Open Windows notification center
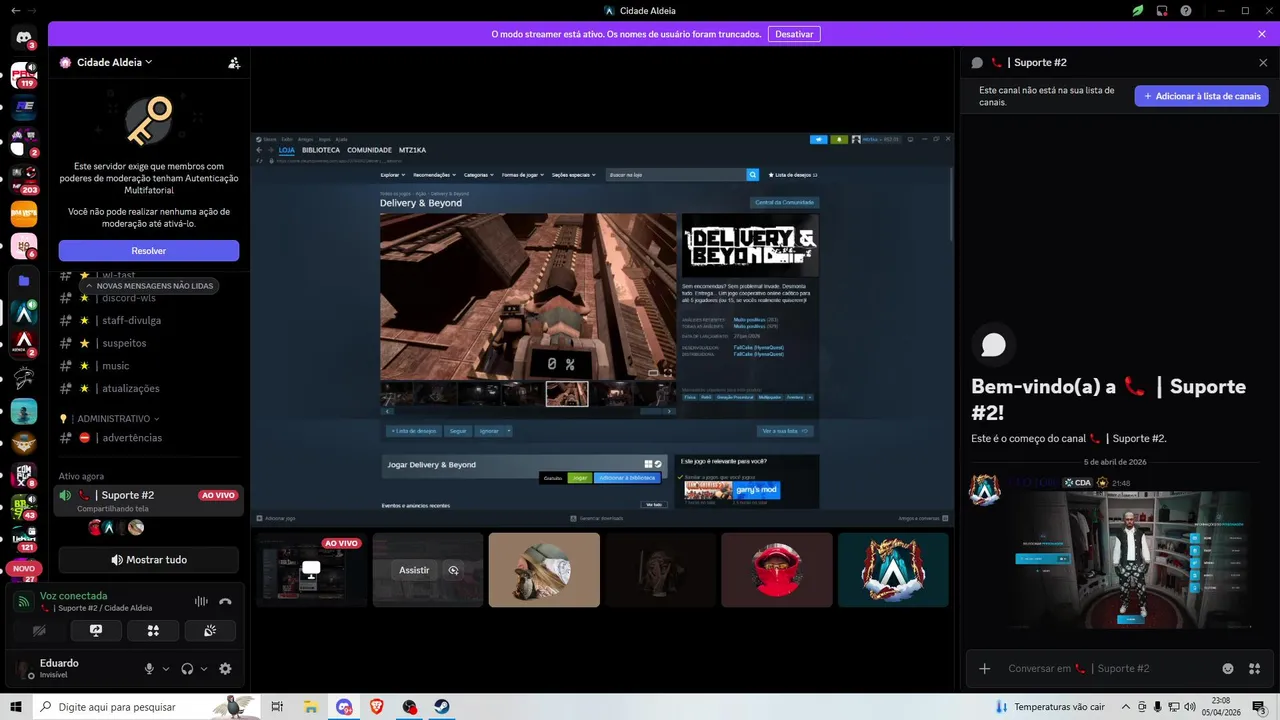1280x720 pixels. tap(1262, 707)
